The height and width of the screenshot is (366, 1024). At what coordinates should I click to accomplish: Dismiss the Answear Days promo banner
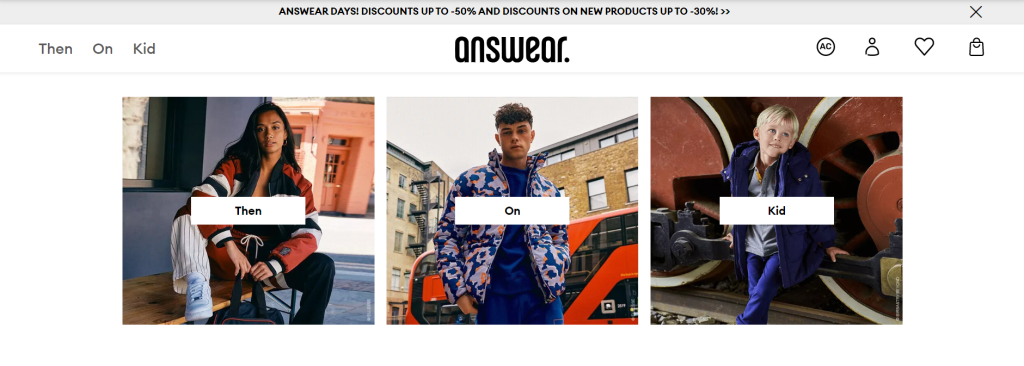pyautogui.click(x=976, y=12)
